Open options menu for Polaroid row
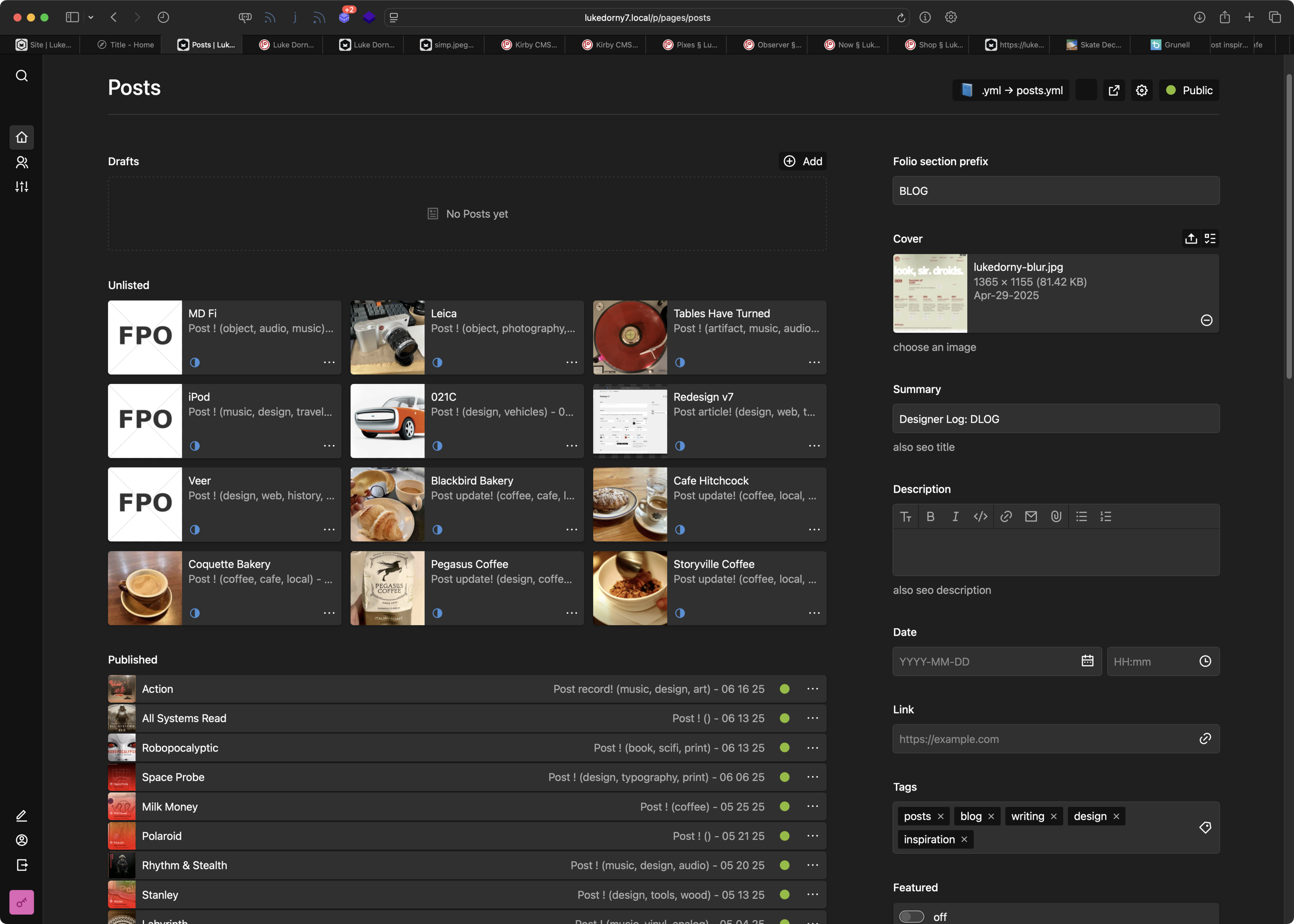This screenshot has height=924, width=1294. 813,836
